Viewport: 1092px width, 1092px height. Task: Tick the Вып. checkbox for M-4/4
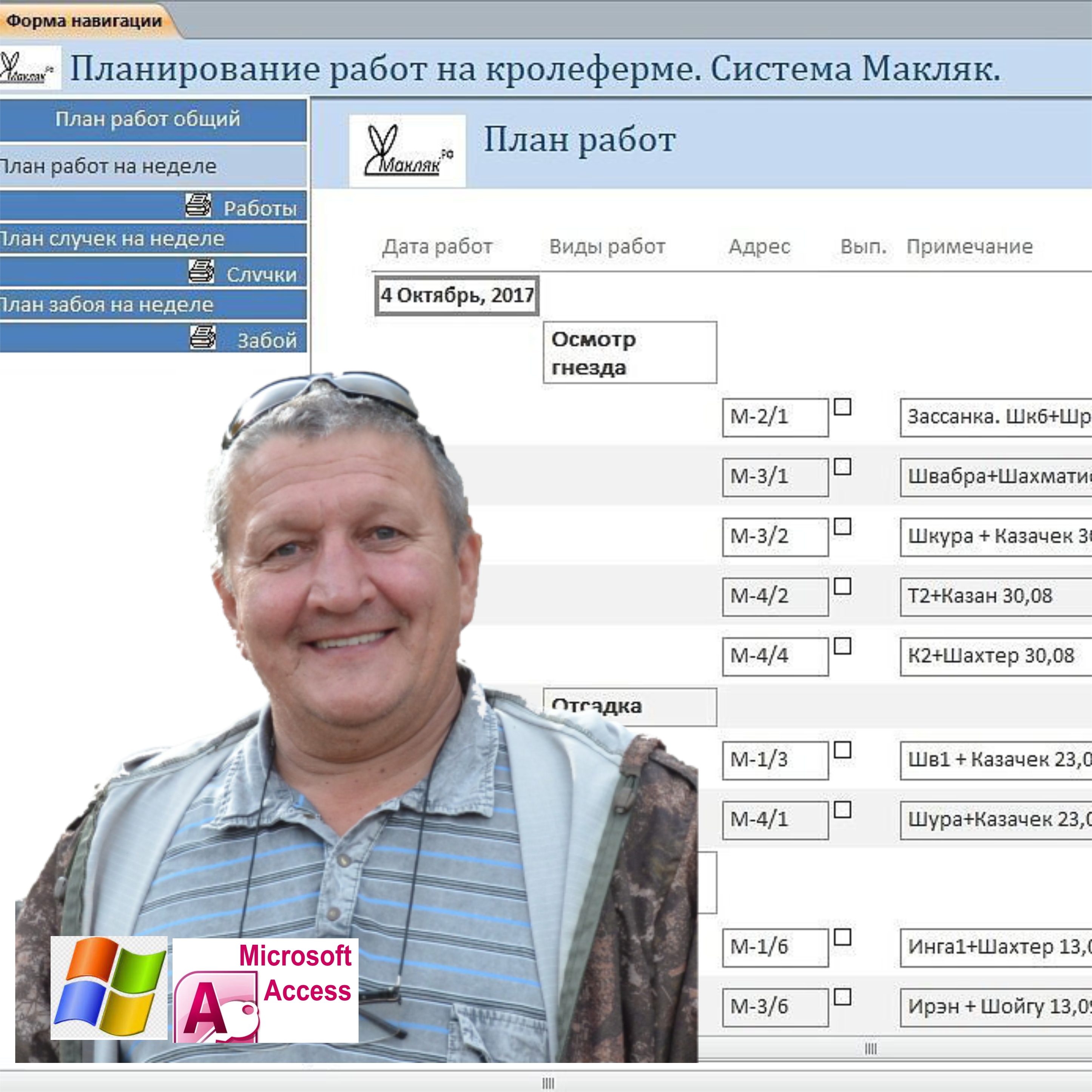(842, 645)
